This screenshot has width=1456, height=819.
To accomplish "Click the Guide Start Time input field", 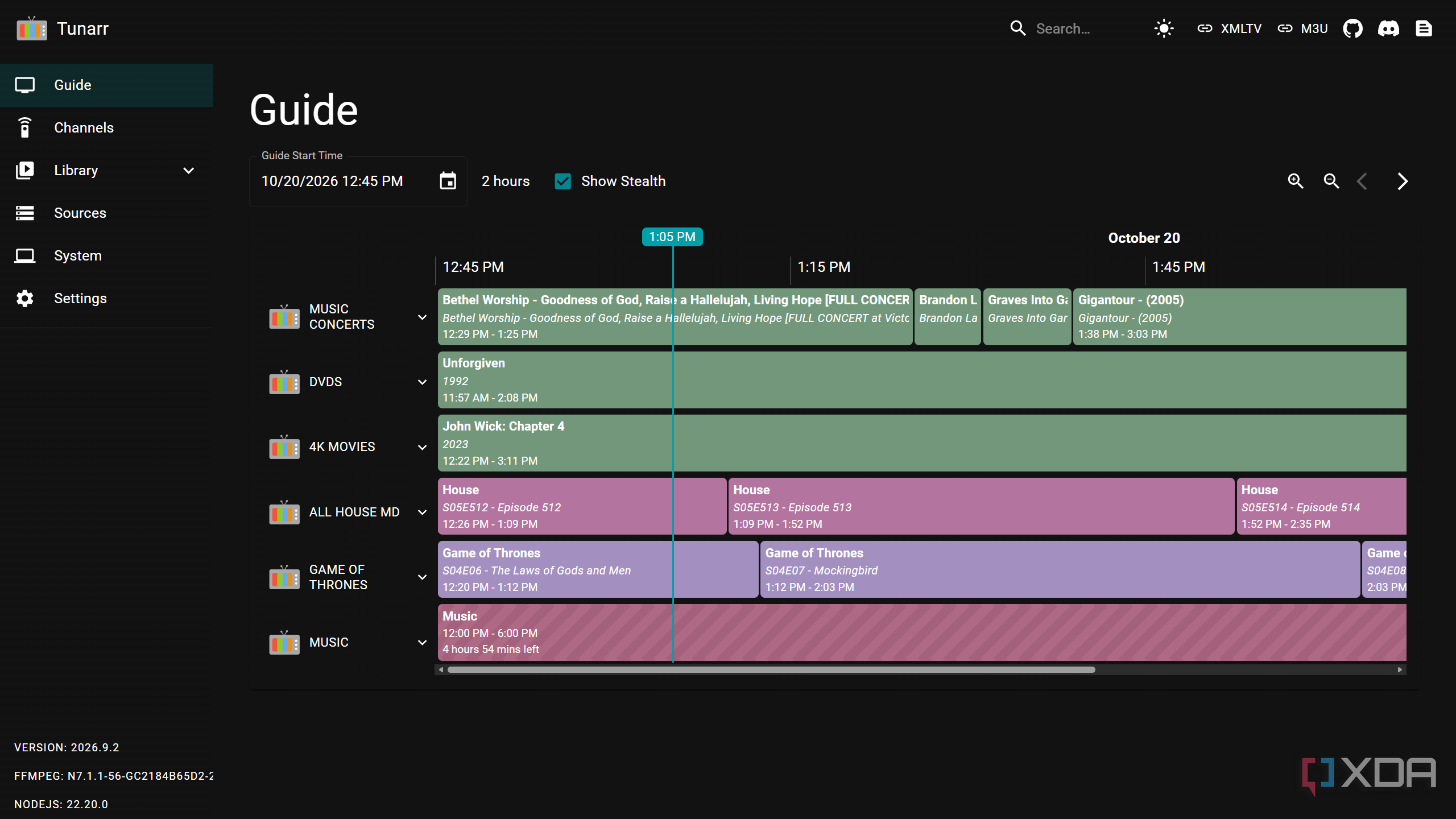I will [x=358, y=181].
